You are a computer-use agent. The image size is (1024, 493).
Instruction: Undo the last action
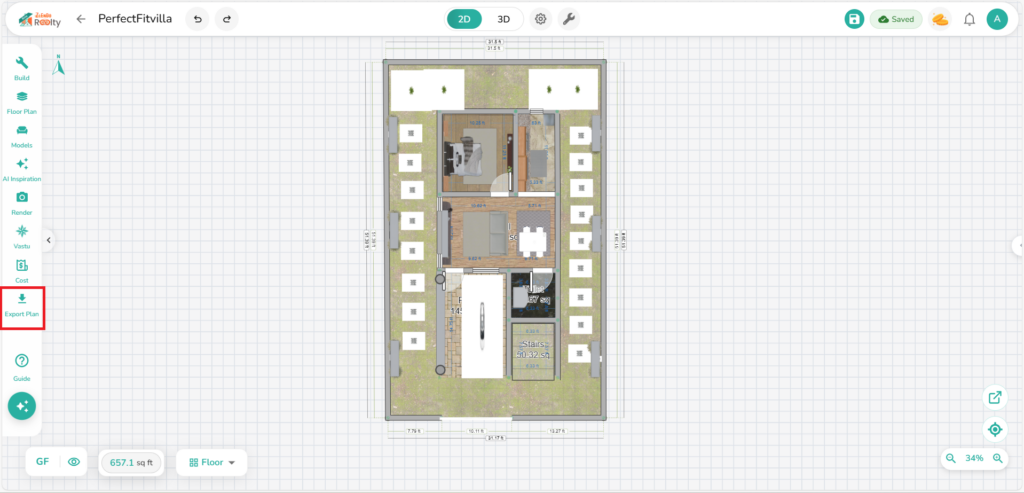tap(198, 19)
